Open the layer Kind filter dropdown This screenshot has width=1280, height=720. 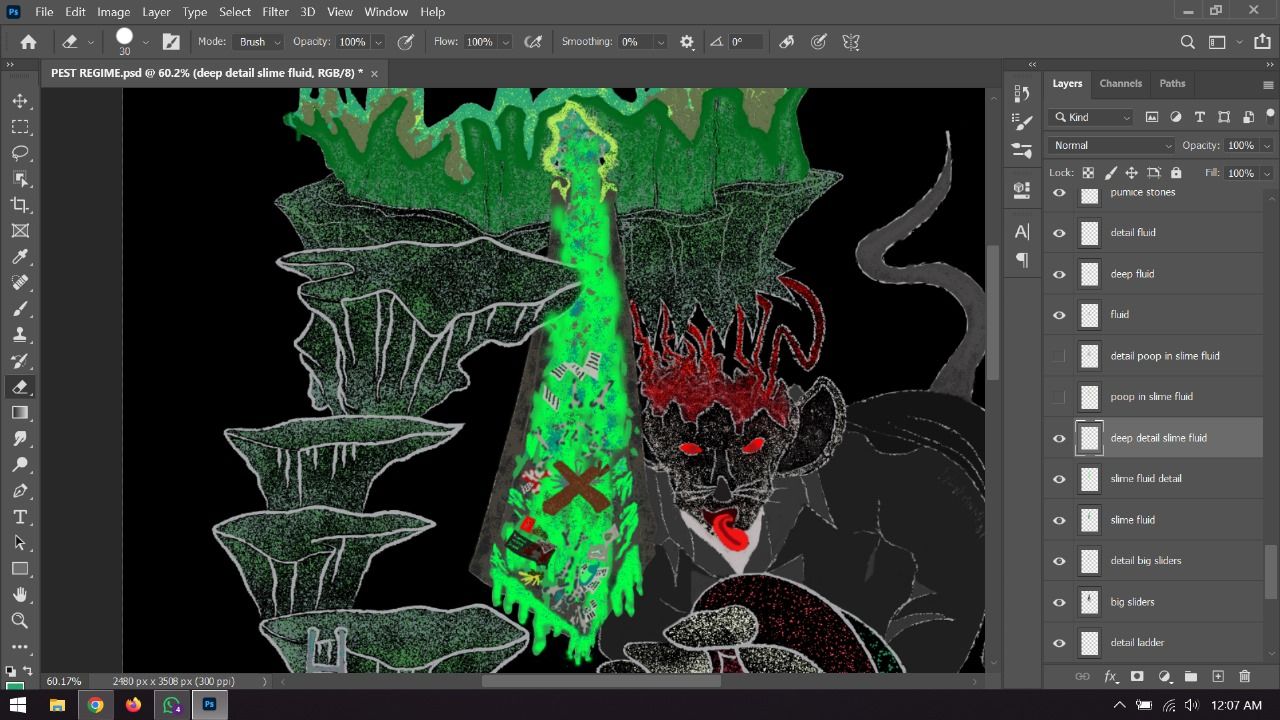pos(1091,117)
